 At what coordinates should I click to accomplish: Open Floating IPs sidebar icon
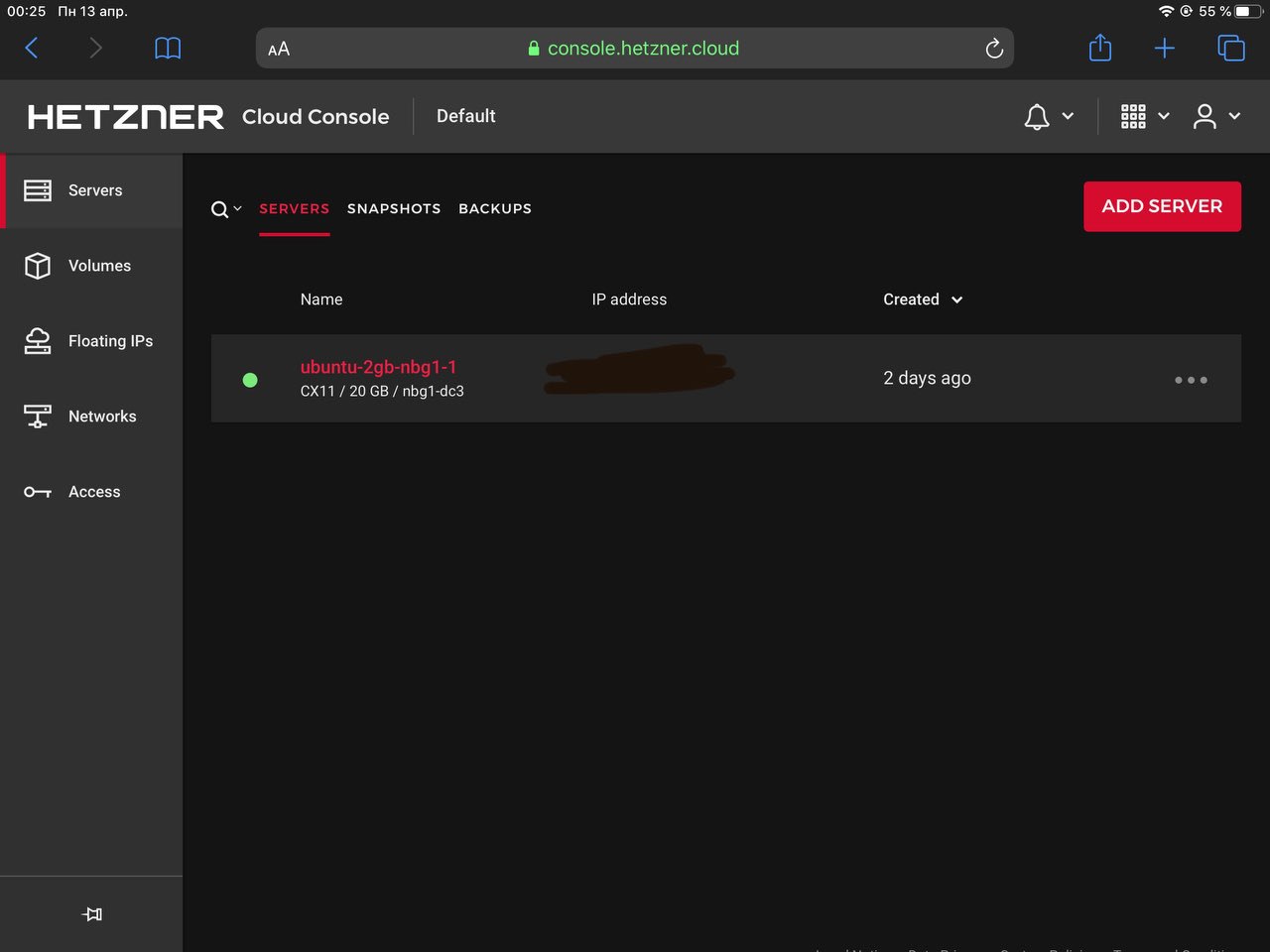coord(38,341)
